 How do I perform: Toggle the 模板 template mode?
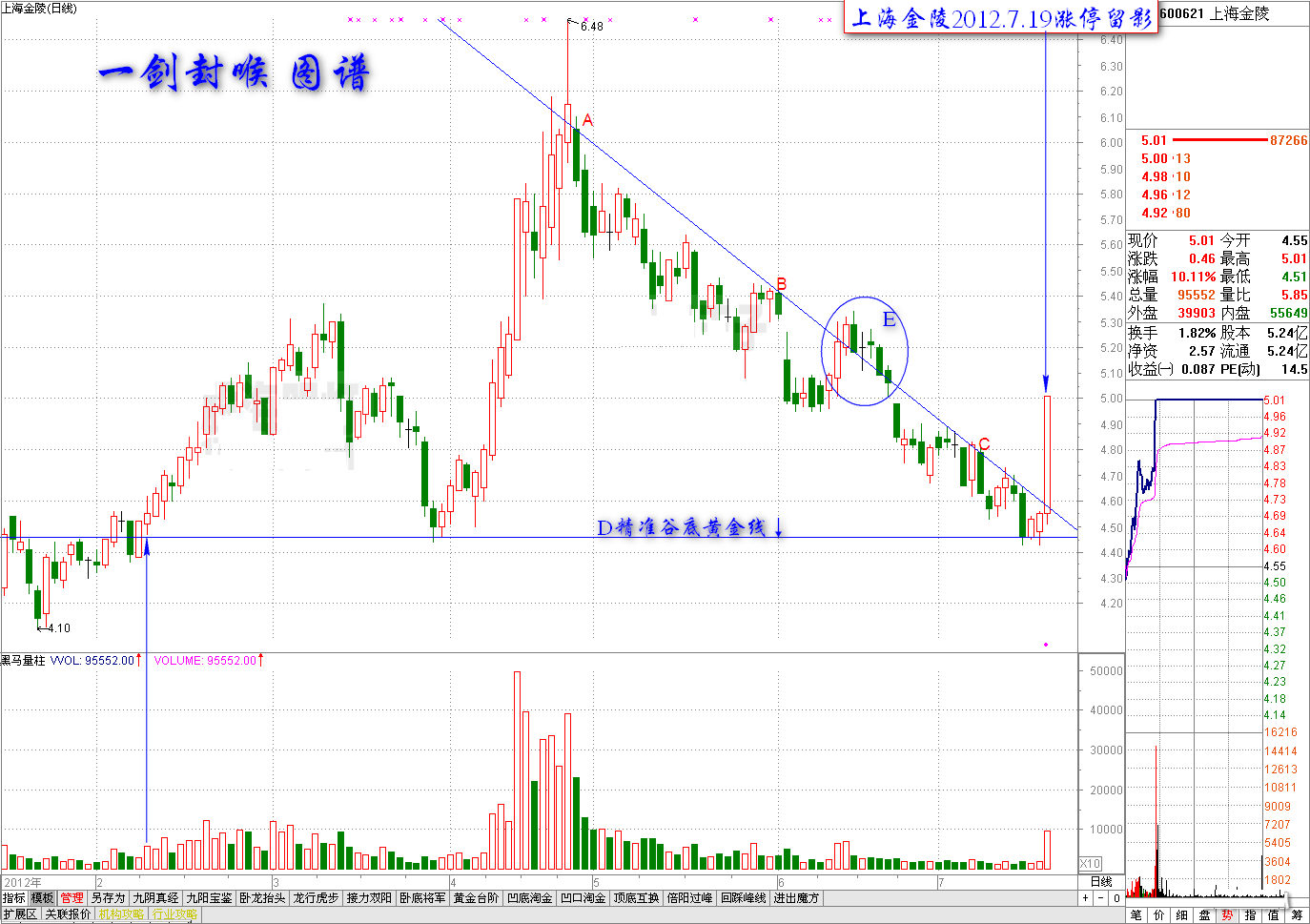coord(43,898)
